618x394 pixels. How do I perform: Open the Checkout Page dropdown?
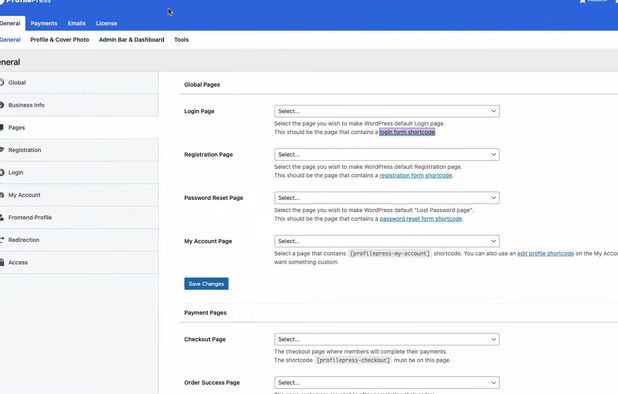tap(387, 339)
